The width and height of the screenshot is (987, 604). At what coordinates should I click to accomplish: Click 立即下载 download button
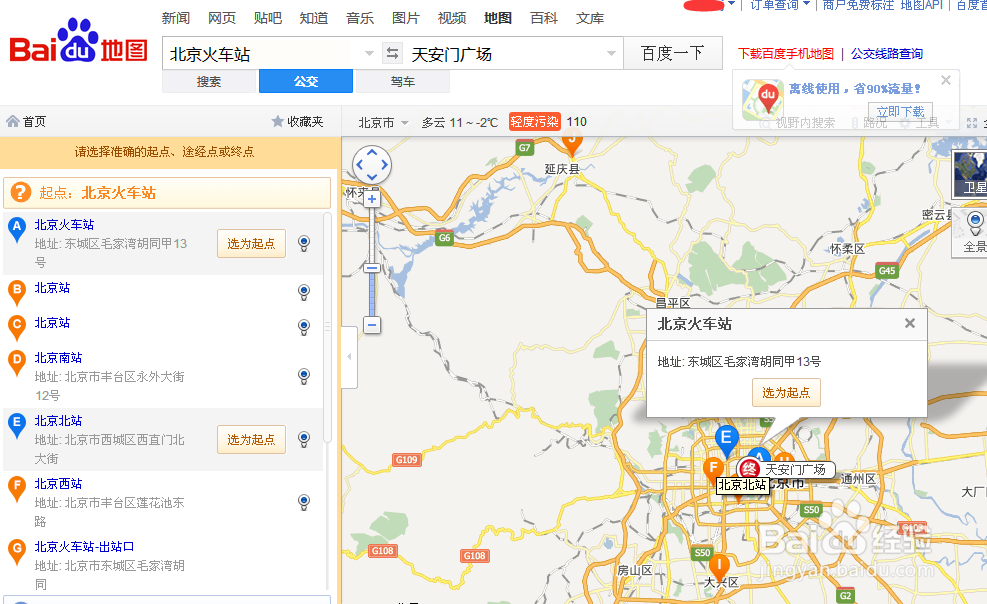tap(900, 111)
